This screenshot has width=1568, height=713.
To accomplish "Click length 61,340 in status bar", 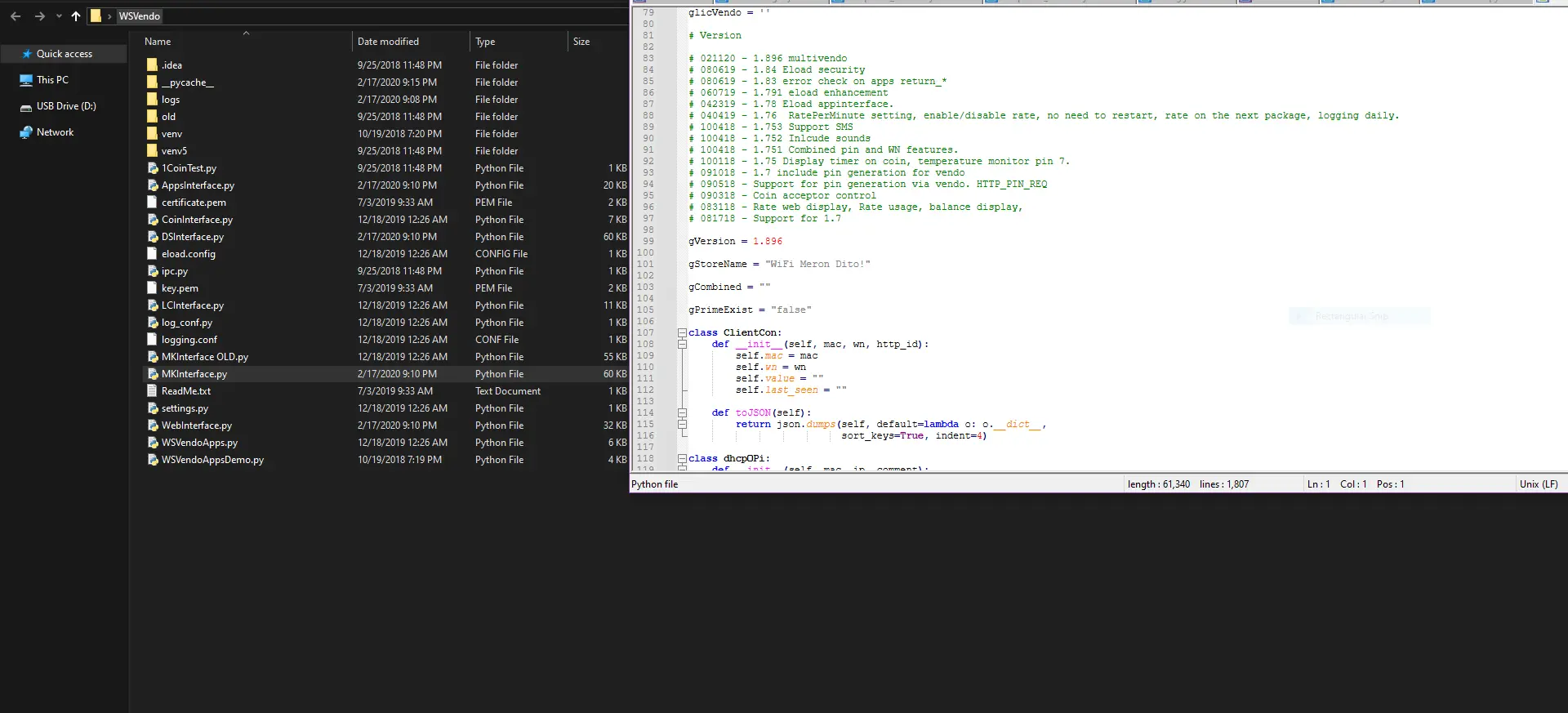I will (x=1159, y=484).
